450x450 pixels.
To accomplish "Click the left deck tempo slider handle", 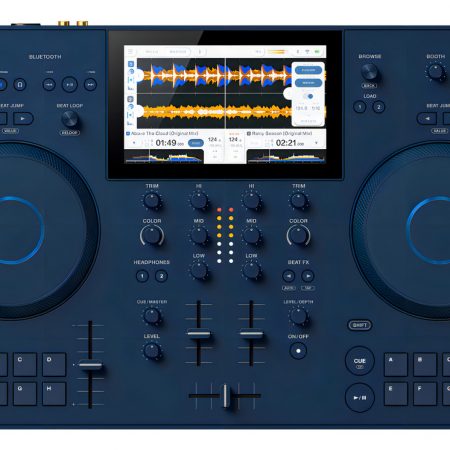I will [90, 365].
